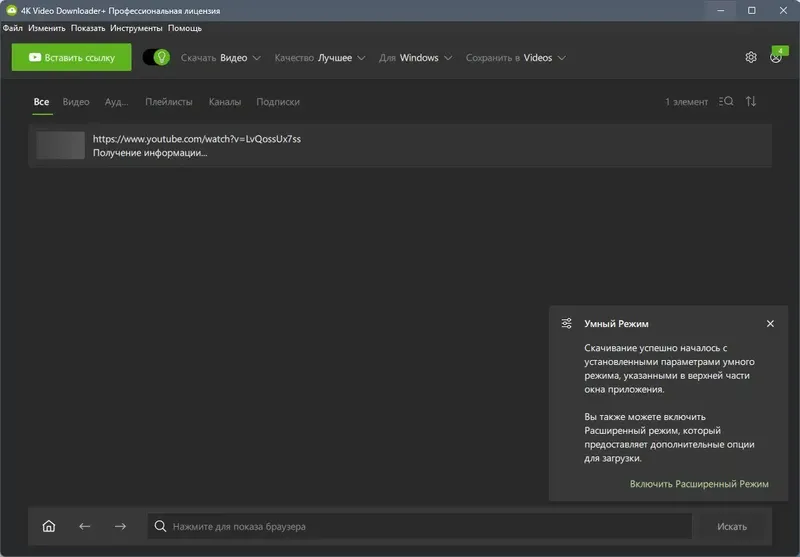Click the sliders icon beside Умный Режим

click(x=566, y=323)
